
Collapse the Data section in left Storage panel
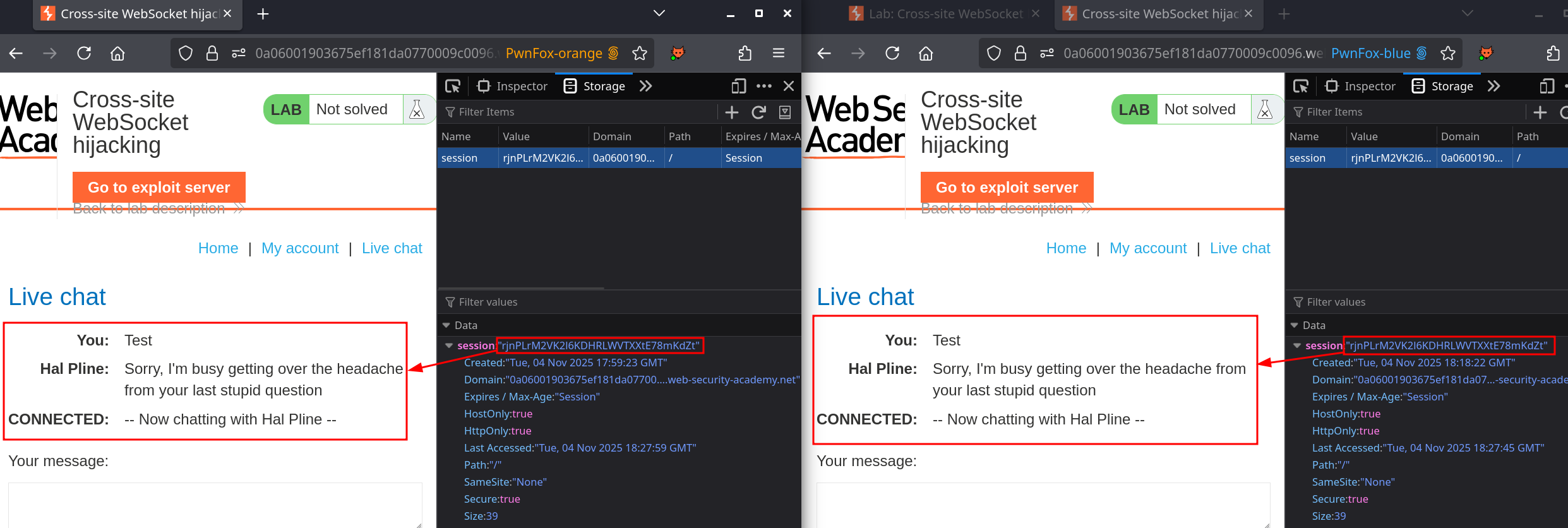coord(446,325)
